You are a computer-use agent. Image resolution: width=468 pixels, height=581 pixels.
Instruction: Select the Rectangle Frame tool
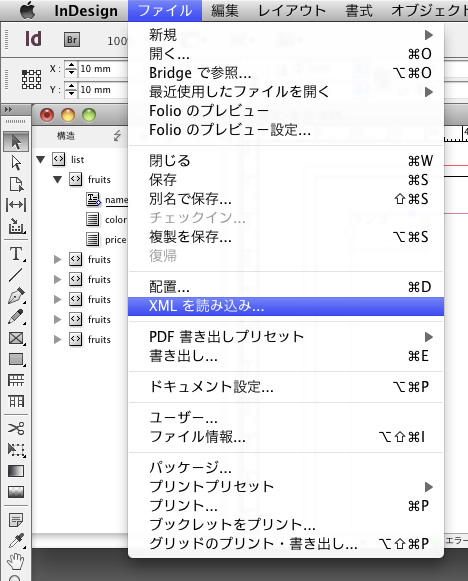[16, 338]
